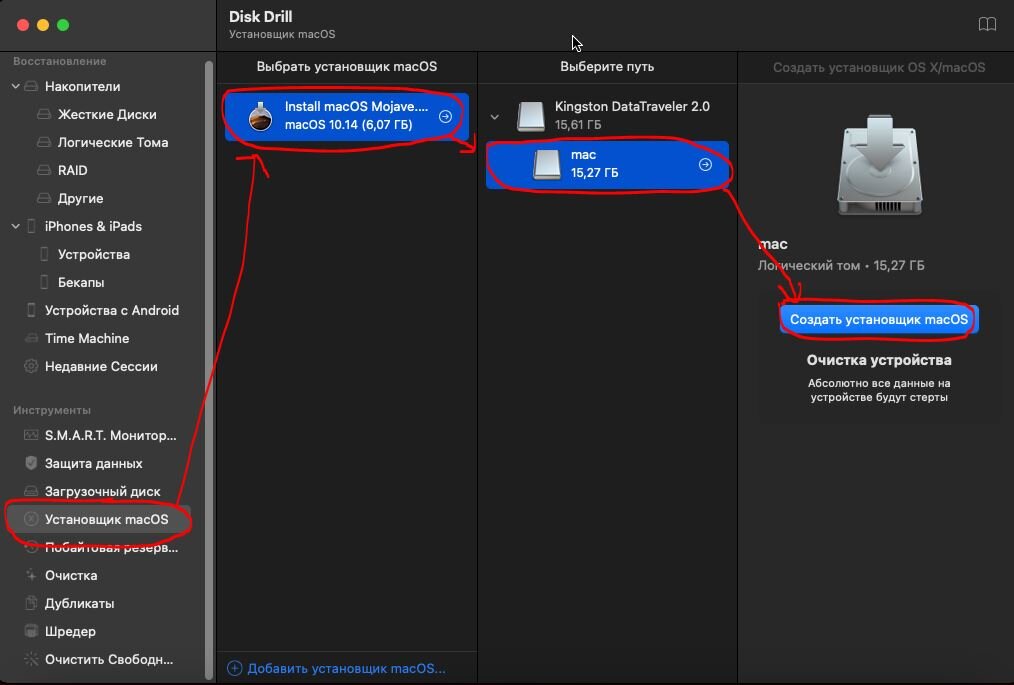
Task: Click the plus icon for adding installer
Action: 234,668
